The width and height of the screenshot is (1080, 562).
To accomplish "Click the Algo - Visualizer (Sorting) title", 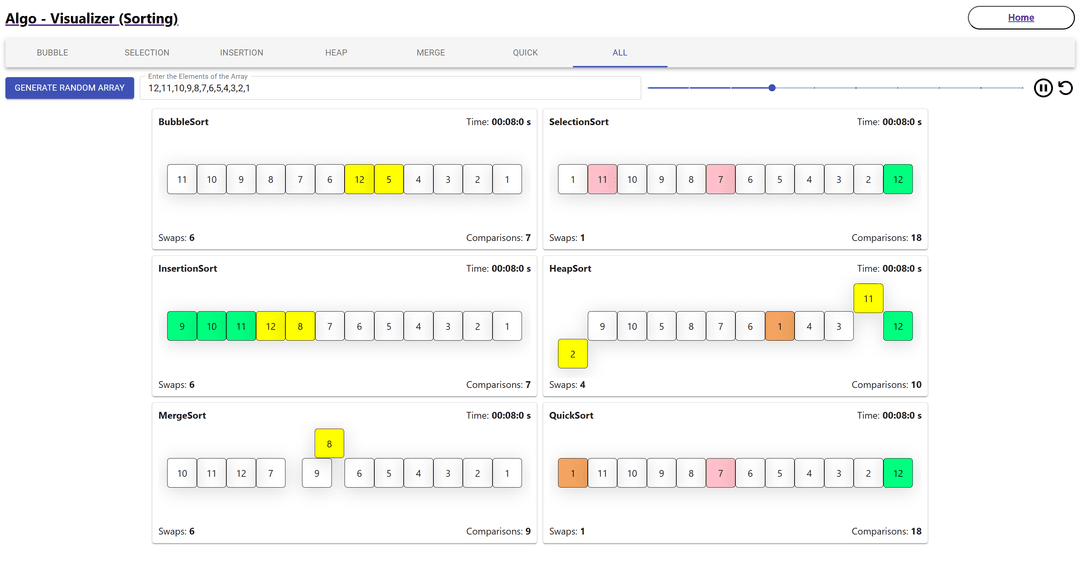I will click(92, 18).
